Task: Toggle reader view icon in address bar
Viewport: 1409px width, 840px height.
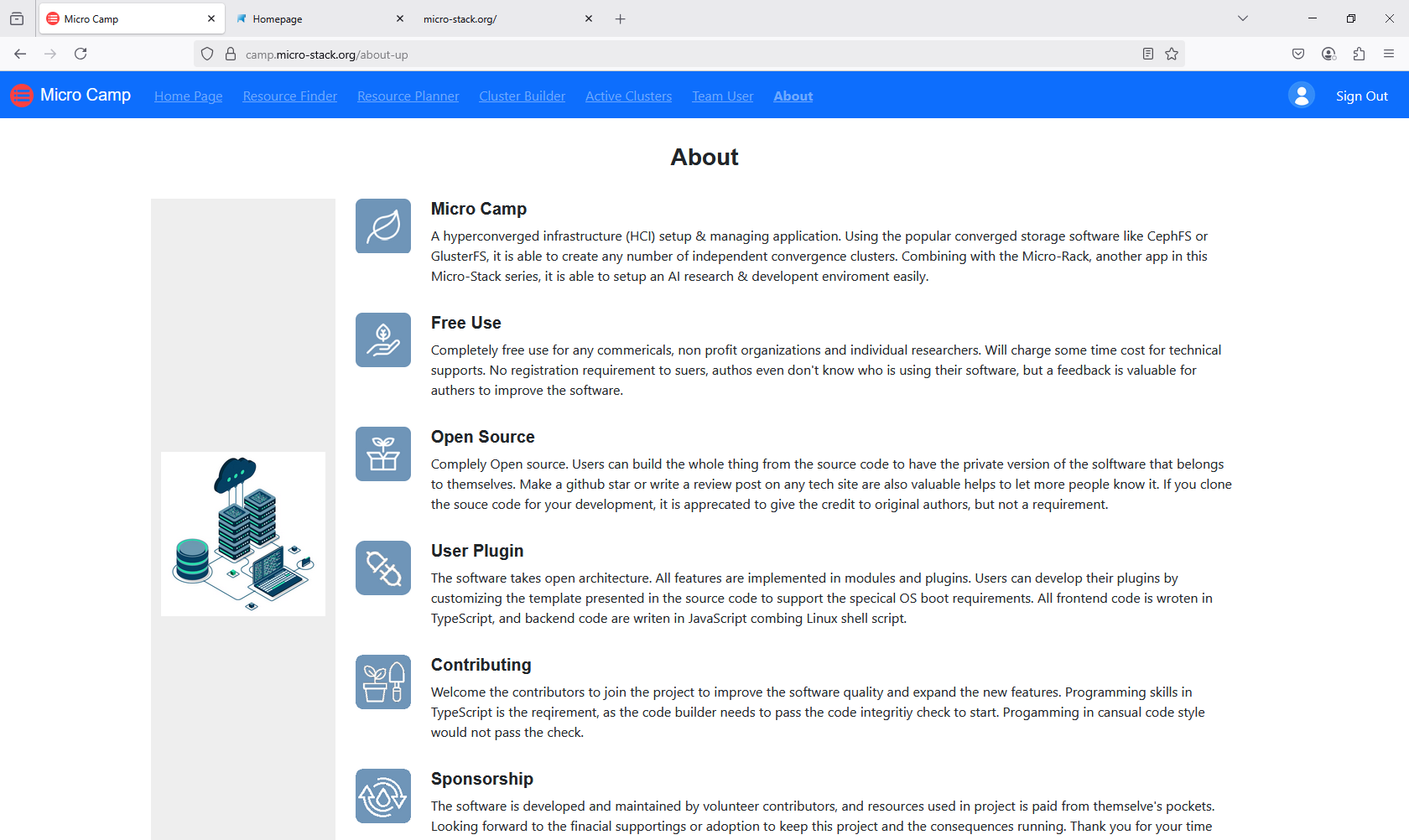Action: 1148,54
